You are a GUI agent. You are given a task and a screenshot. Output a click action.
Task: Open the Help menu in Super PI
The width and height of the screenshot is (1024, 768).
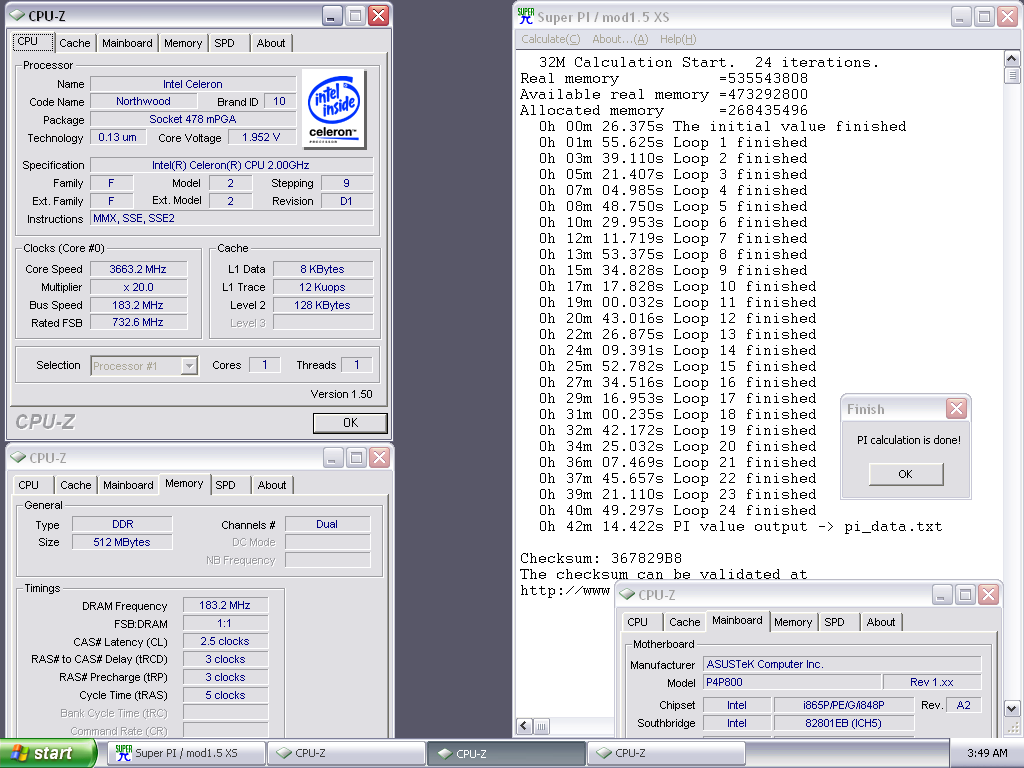click(x=678, y=39)
